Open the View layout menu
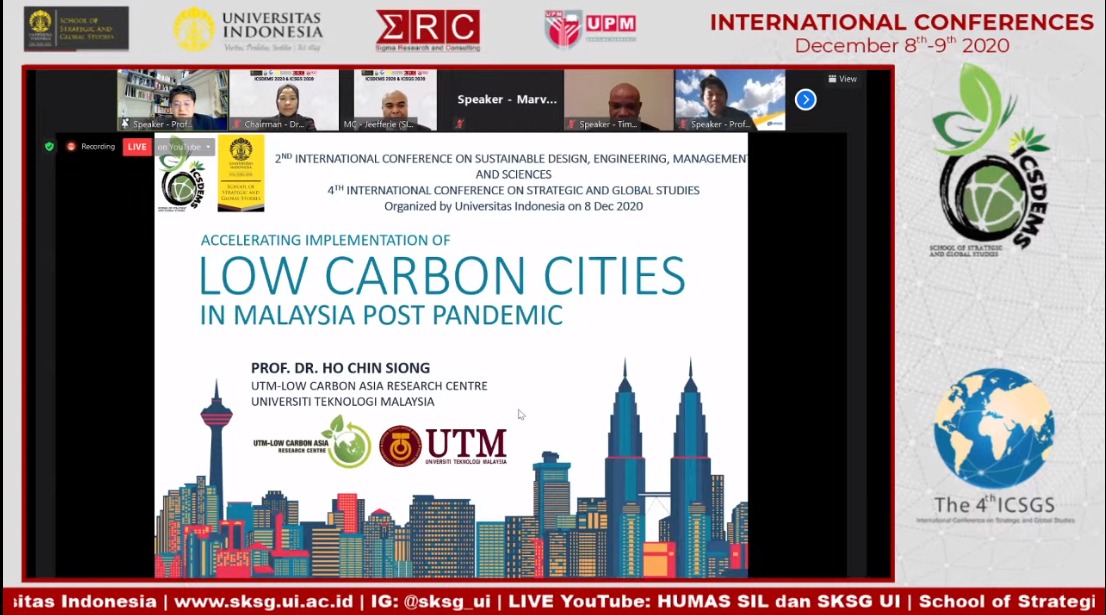 point(843,79)
